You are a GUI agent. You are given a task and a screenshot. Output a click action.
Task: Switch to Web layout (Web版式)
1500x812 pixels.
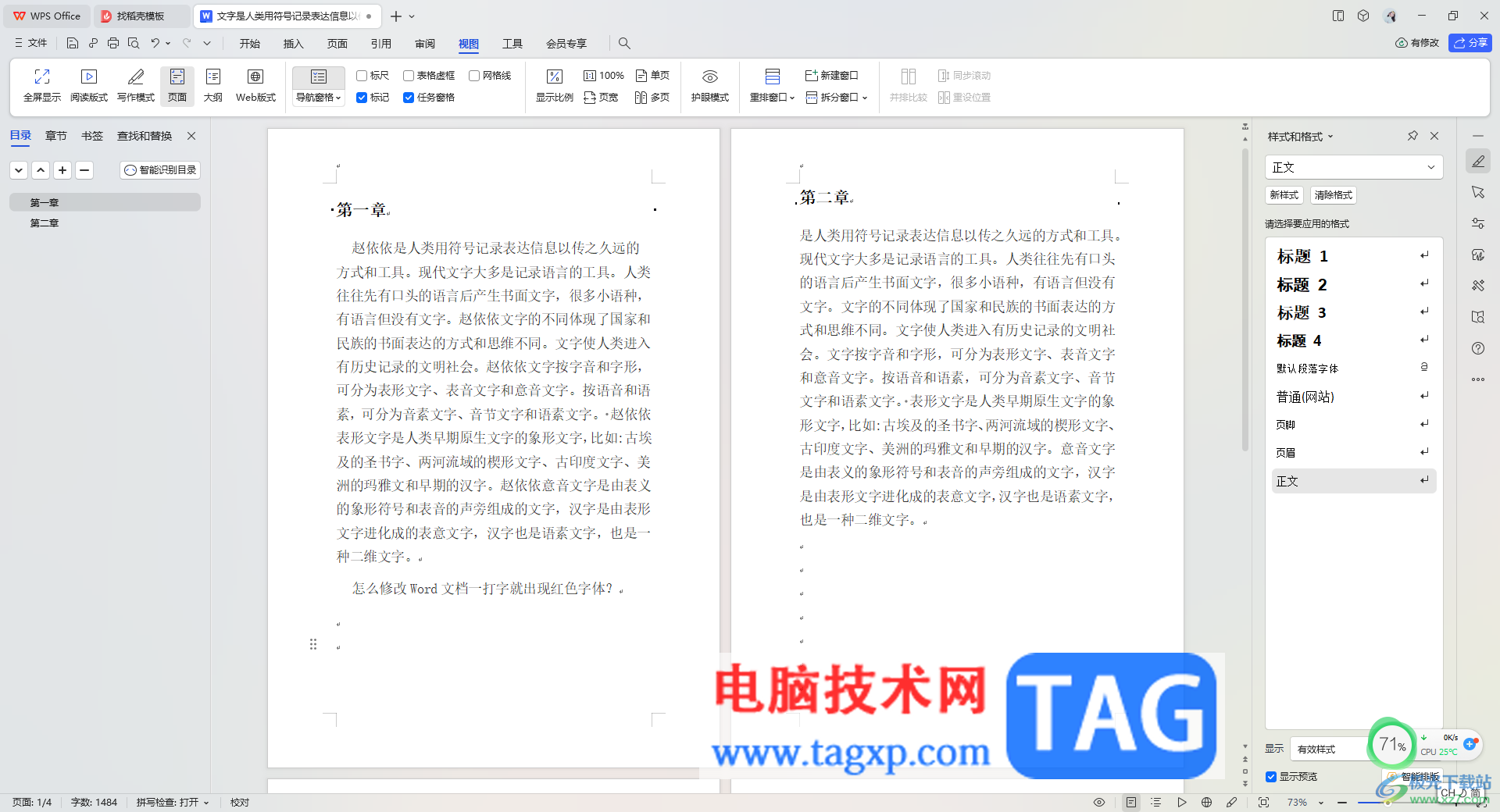[255, 86]
